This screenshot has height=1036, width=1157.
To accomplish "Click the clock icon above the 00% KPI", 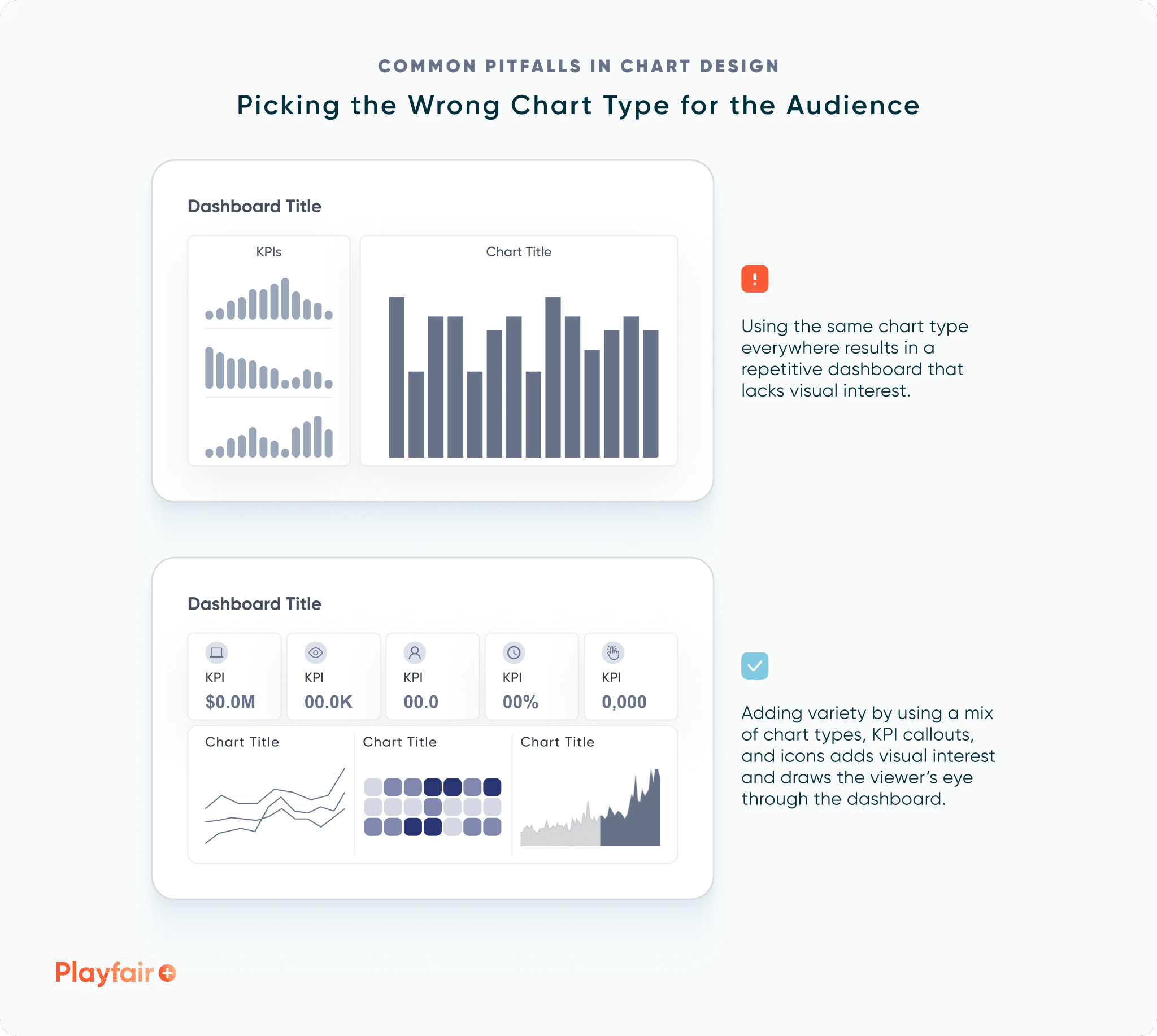I will click(x=514, y=654).
